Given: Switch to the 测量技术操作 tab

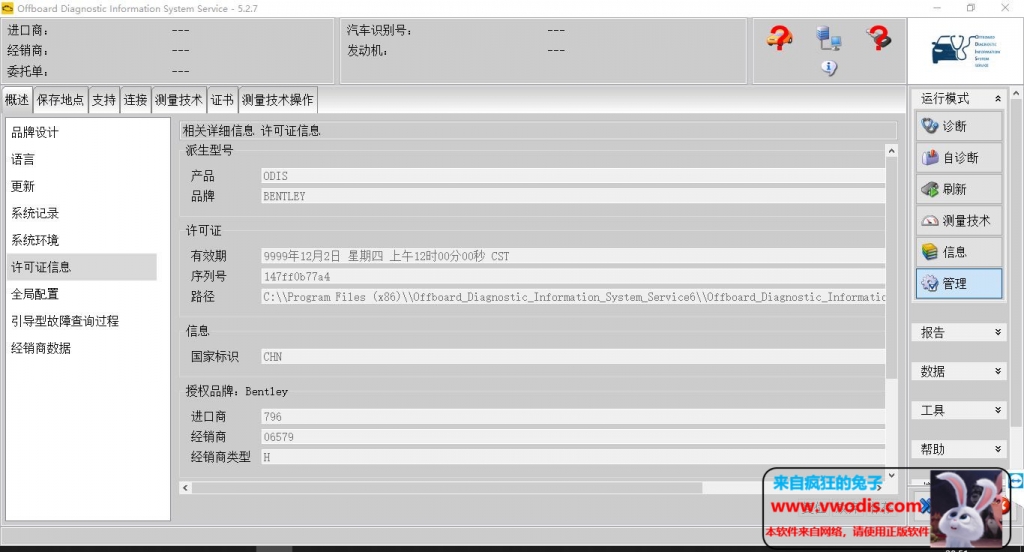Looking at the screenshot, I should (x=278, y=100).
